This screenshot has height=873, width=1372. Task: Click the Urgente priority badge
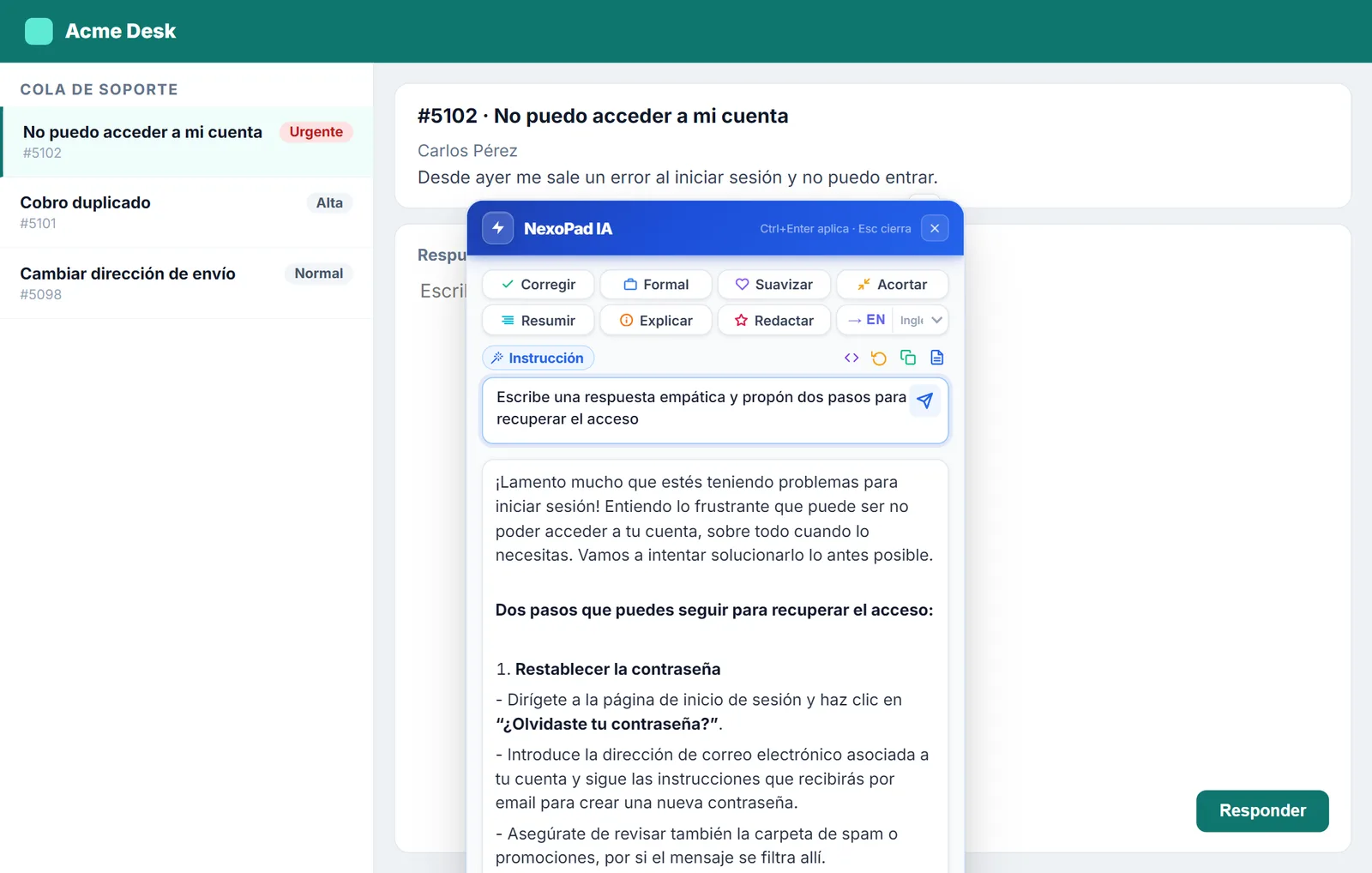(316, 132)
